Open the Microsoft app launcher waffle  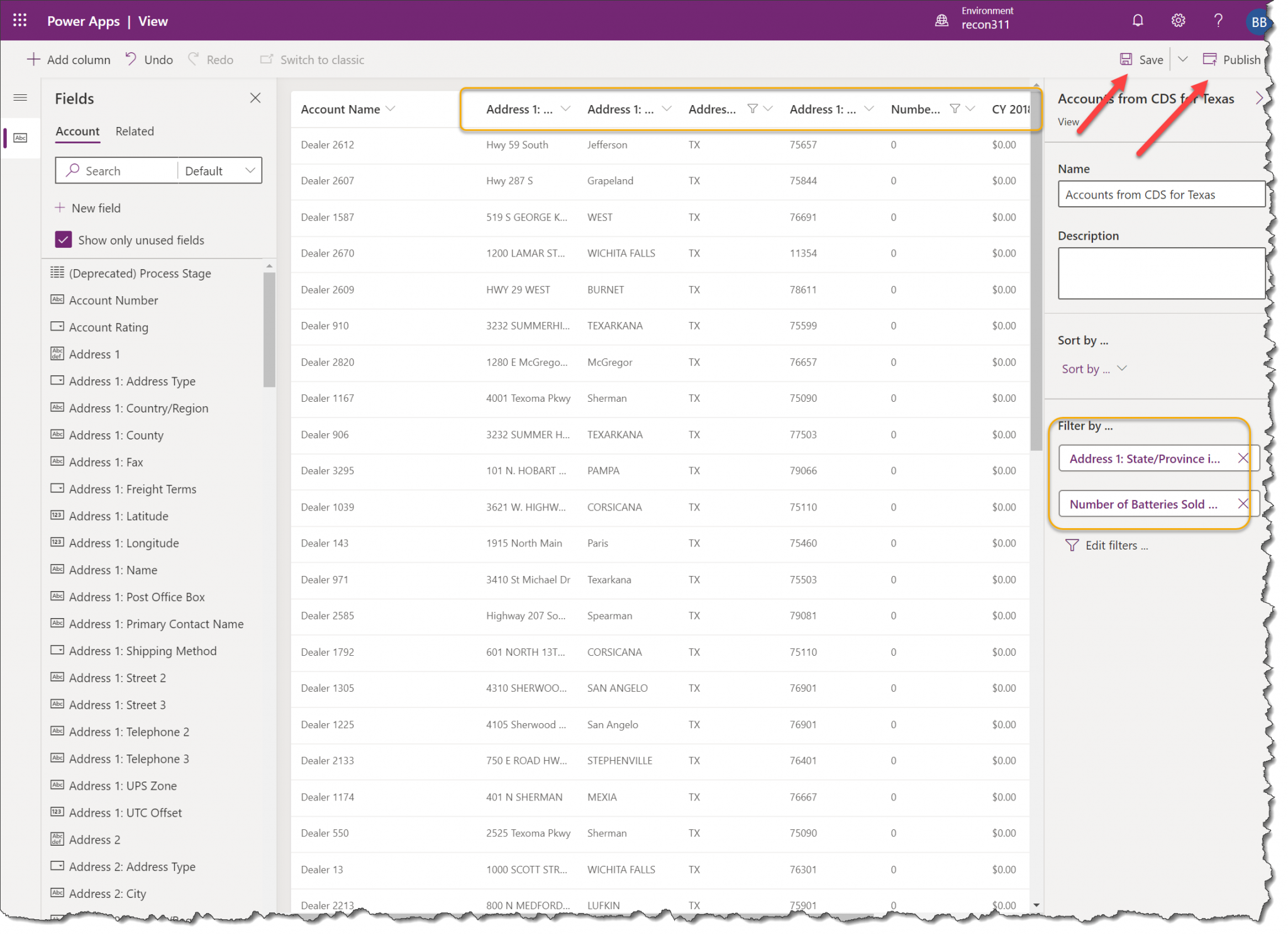19,19
